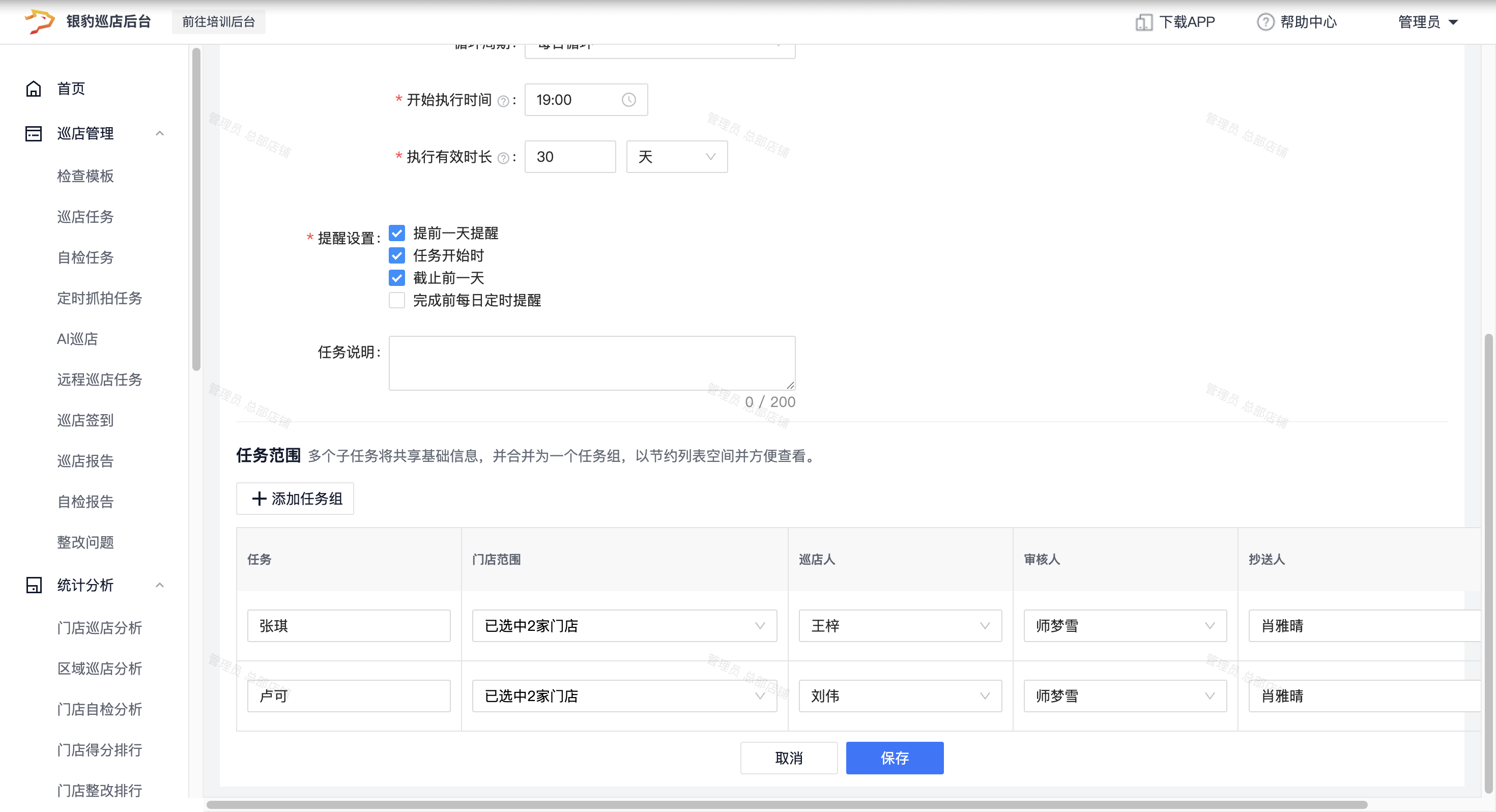Click help tooltip icon next to 执行有效时长
This screenshot has height=812, width=1496.
[x=503, y=158]
